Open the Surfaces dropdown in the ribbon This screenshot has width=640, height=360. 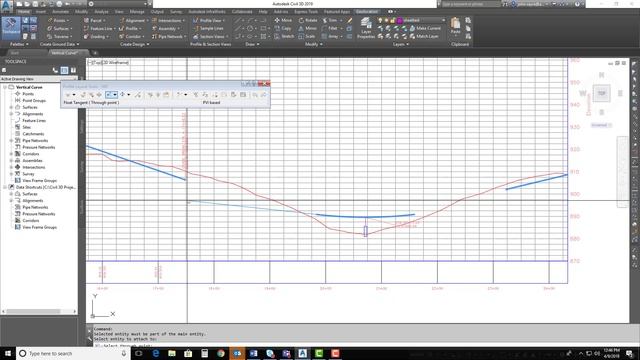tap(60, 29)
